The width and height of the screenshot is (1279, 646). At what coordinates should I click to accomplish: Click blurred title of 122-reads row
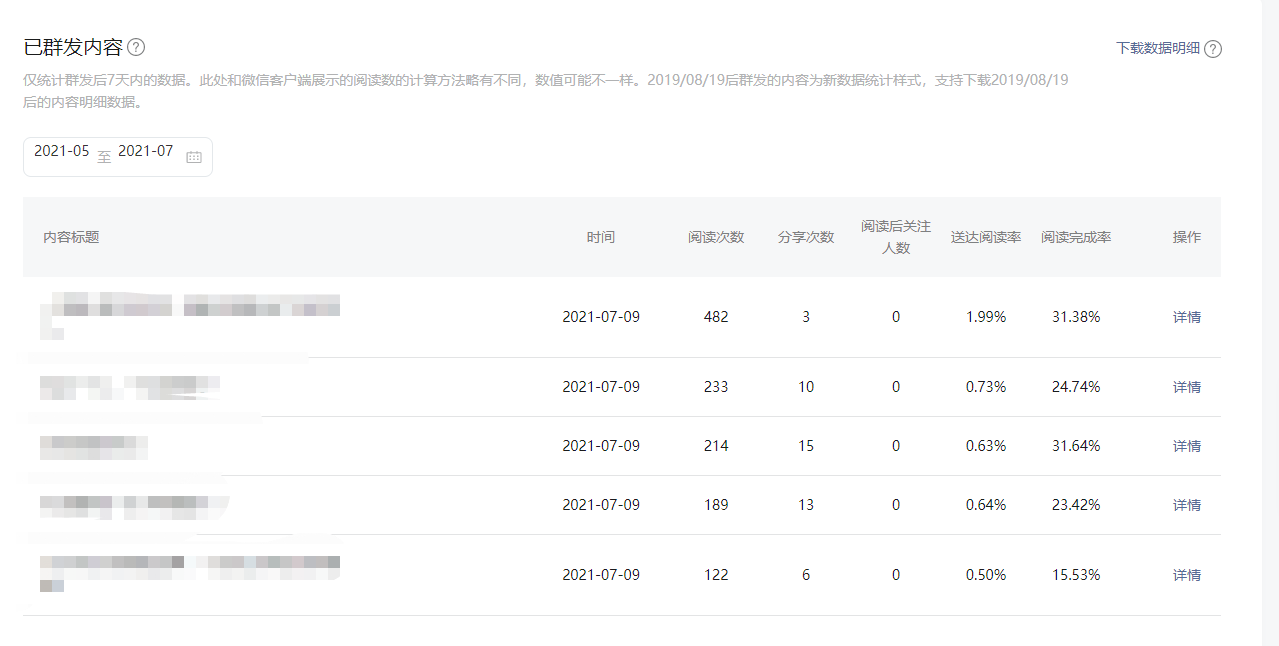(190, 574)
